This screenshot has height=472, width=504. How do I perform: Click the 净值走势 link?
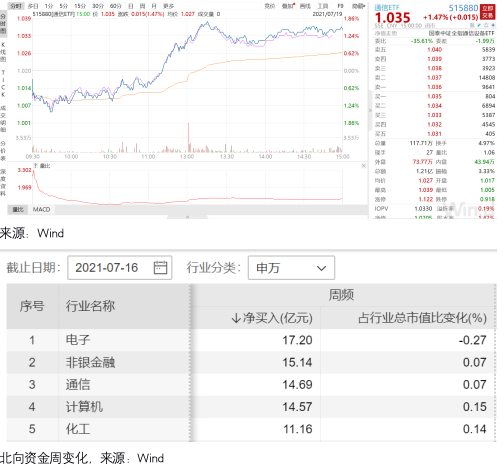point(386,33)
